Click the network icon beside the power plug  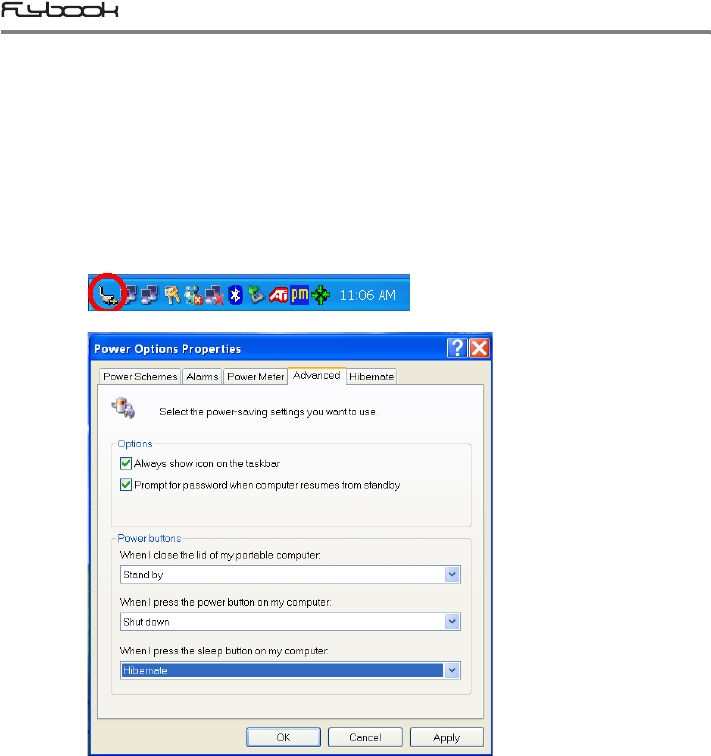point(131,295)
